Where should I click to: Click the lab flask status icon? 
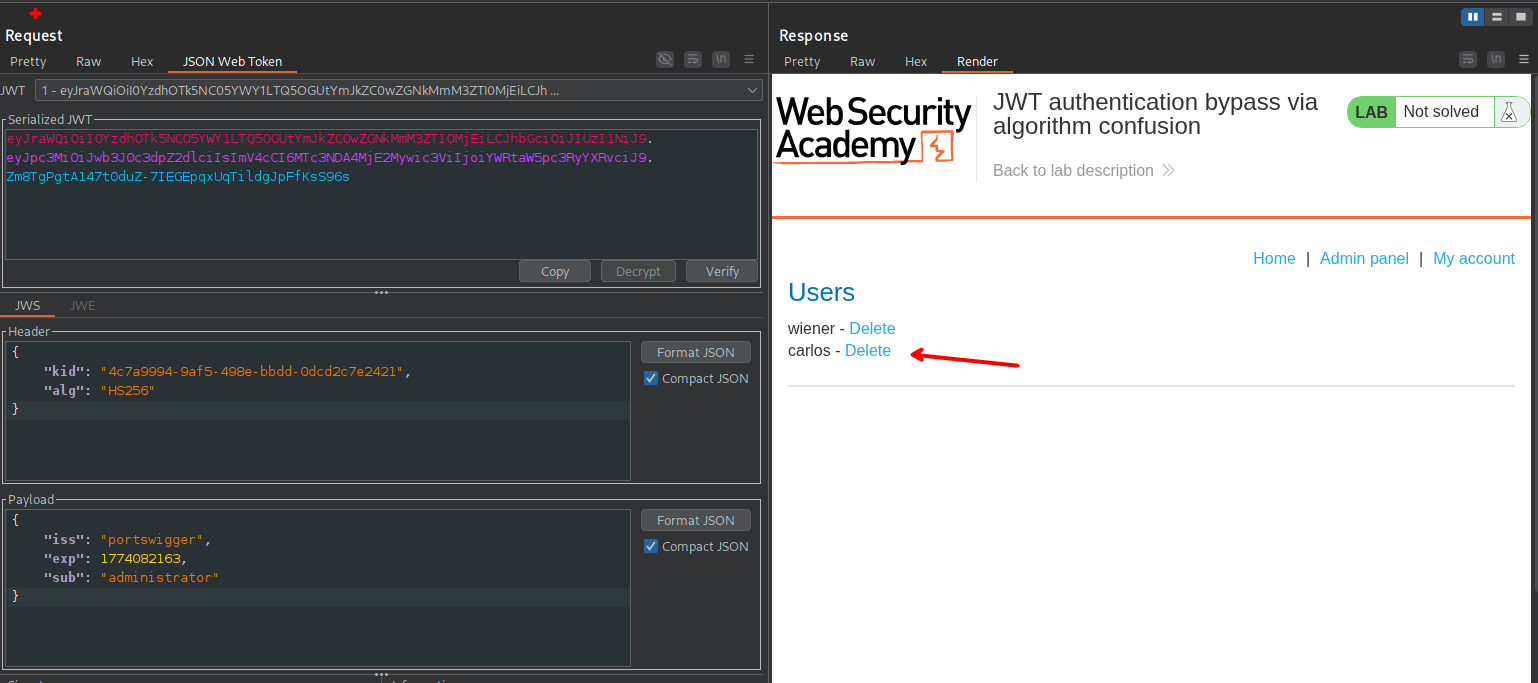[1509, 112]
